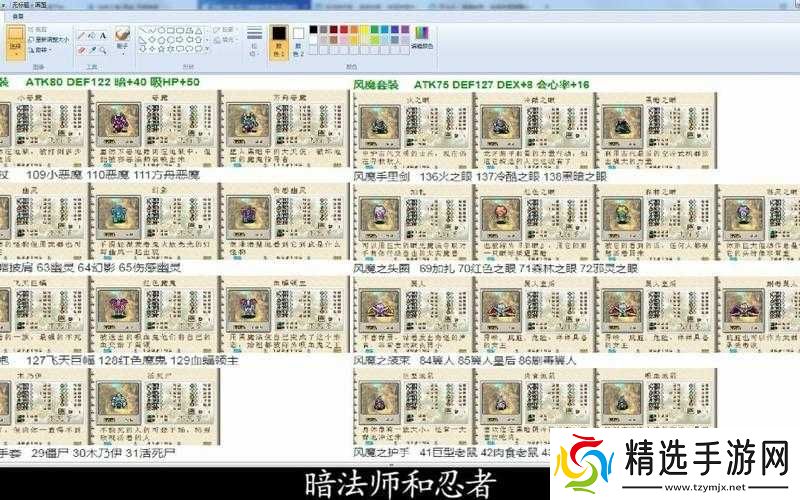This screenshot has width=800, height=500.
Task: Pick the green color swatch
Action: pyautogui.click(x=374, y=29)
